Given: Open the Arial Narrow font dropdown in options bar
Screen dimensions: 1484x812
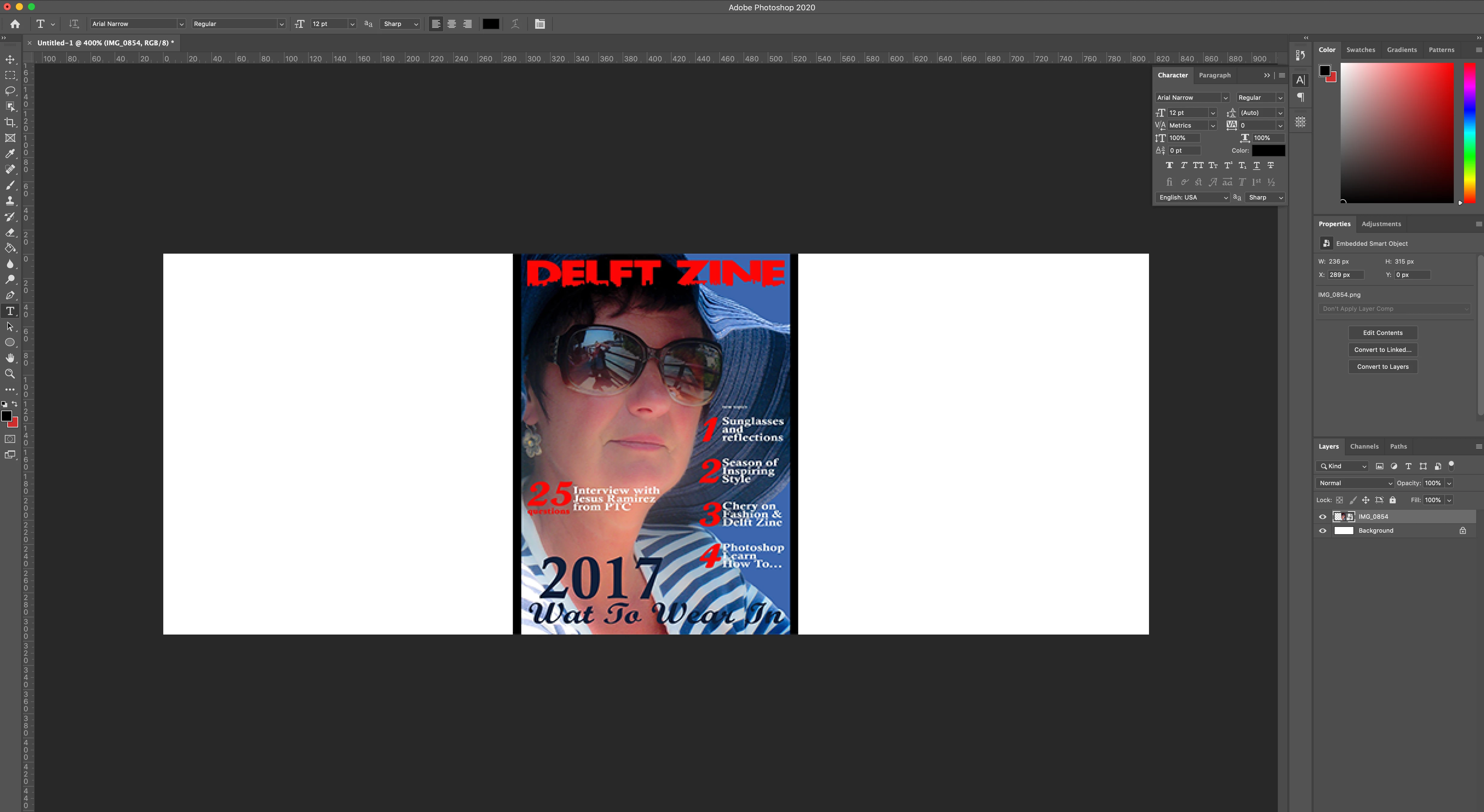Looking at the screenshot, I should click(x=181, y=24).
